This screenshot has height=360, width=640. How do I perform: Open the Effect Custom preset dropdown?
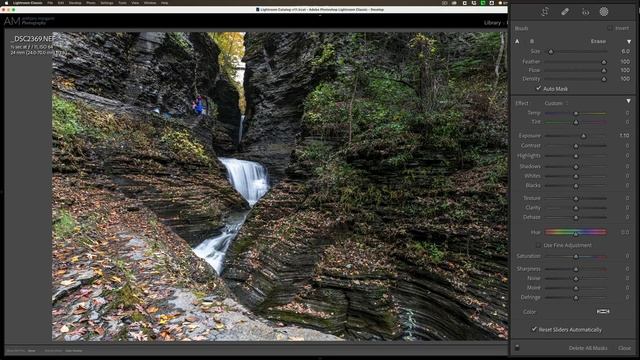click(556, 103)
